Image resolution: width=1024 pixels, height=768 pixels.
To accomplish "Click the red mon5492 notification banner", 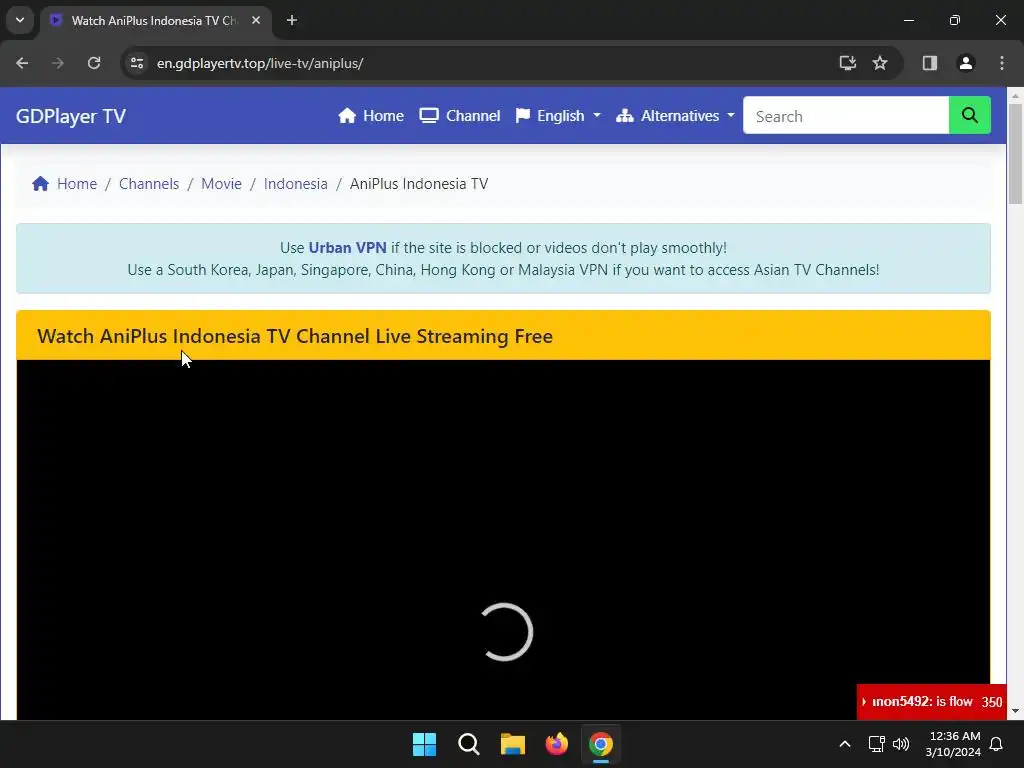I will pyautogui.click(x=931, y=702).
